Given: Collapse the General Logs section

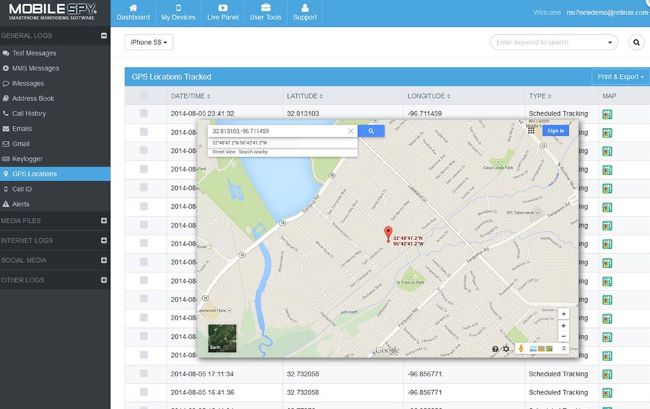Looking at the screenshot, I should (x=104, y=36).
